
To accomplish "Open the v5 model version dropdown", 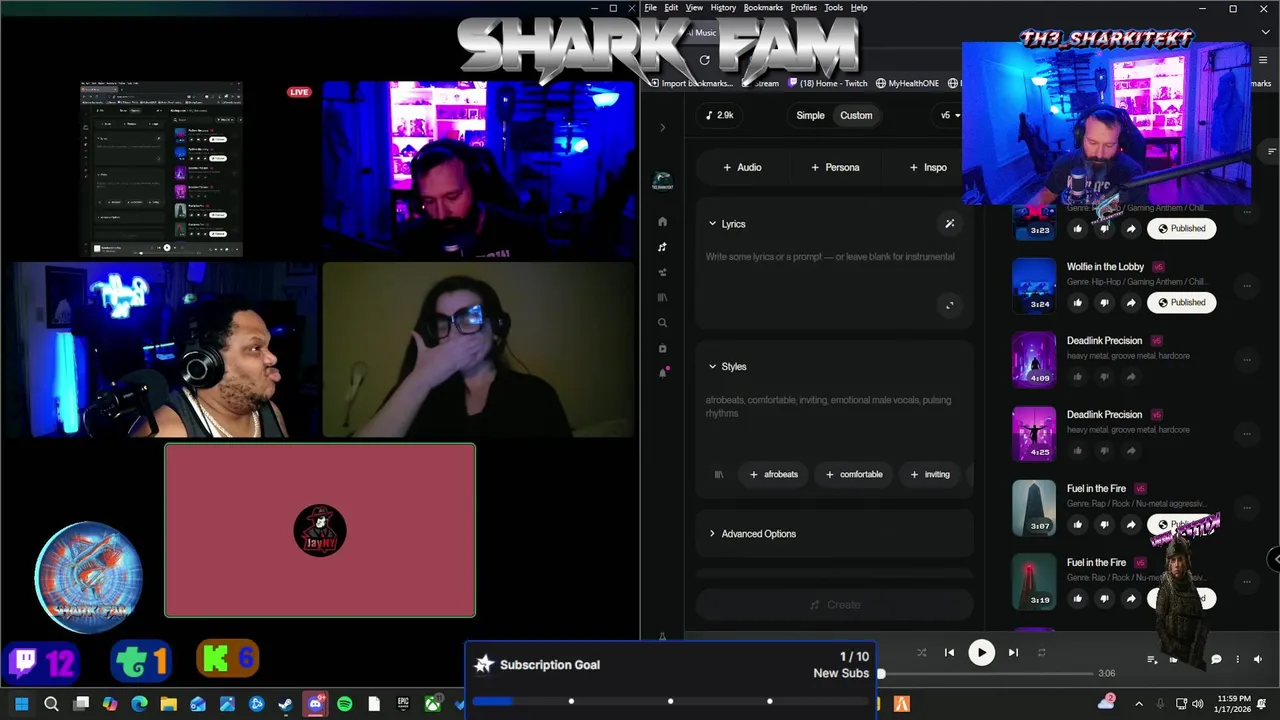I will pos(950,115).
